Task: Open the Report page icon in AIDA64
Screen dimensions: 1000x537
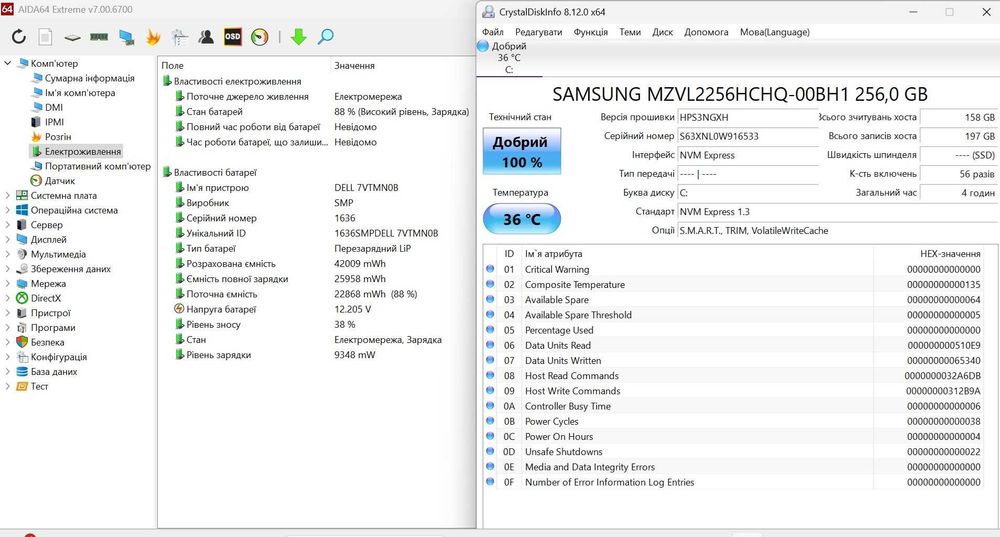Action: pos(45,37)
